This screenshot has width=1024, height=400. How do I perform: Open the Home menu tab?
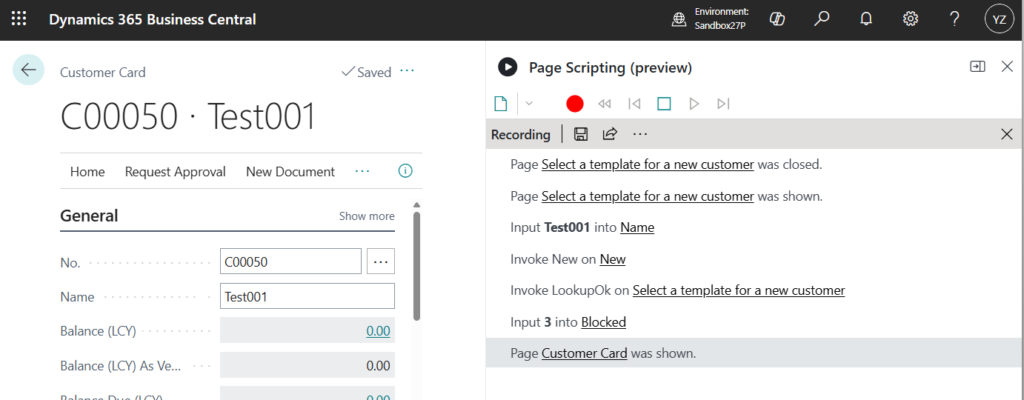pyautogui.click(x=87, y=171)
